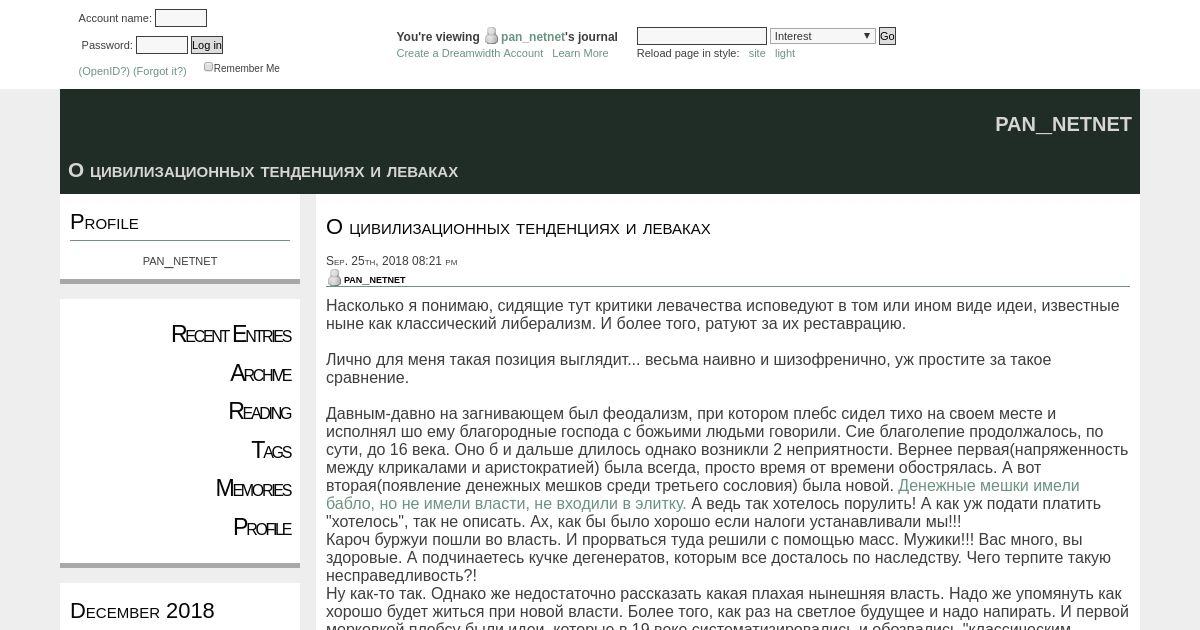The height and width of the screenshot is (630, 1200).
Task: Open pan_netnet link in the Profile box
Action: point(180,261)
